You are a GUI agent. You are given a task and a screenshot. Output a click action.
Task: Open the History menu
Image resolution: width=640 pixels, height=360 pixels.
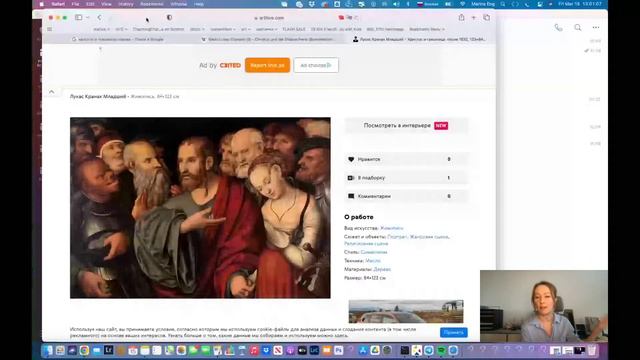click(x=126, y=4)
